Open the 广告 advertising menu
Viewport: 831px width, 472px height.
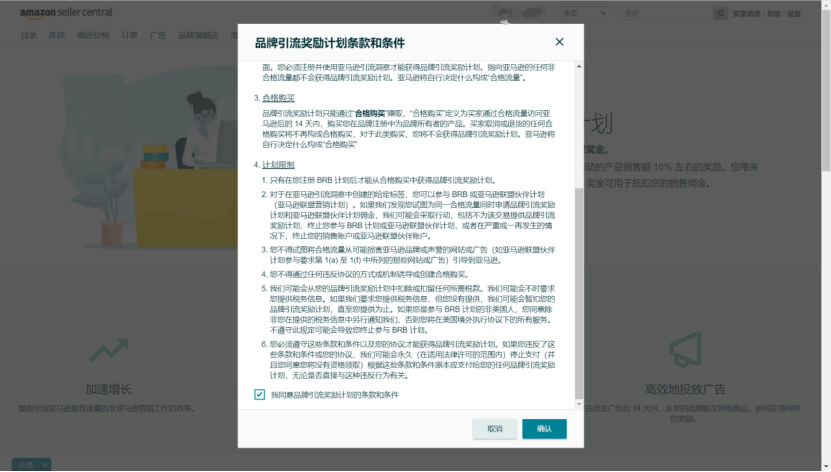point(157,35)
